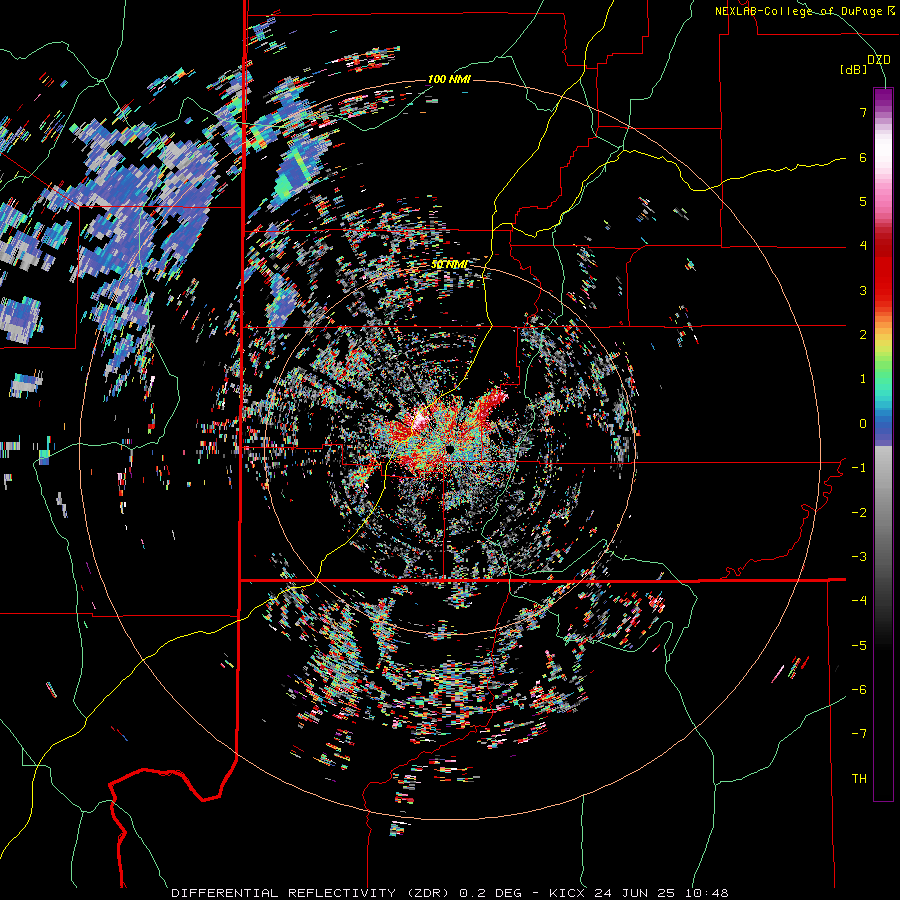Select the -2 dB scale label
The height and width of the screenshot is (900, 900).
pyautogui.click(x=859, y=513)
